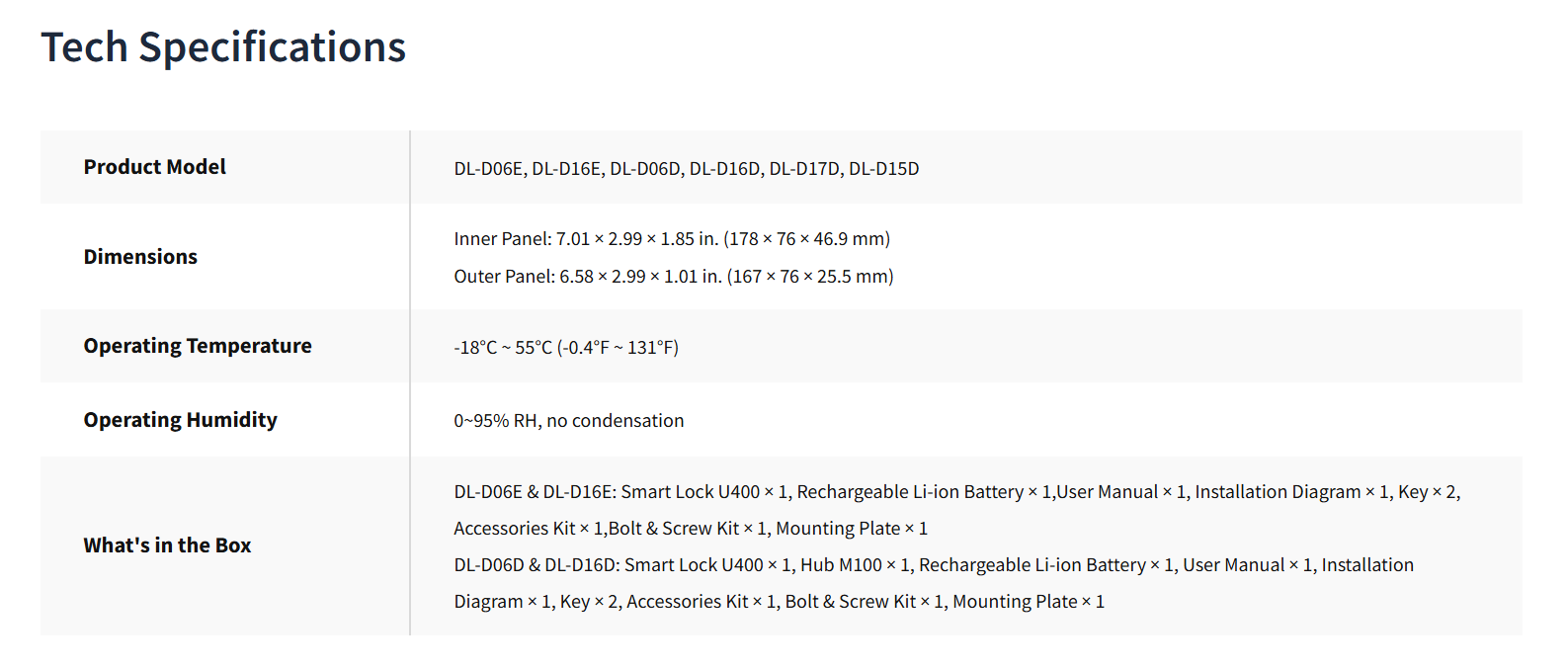Click the DL-D17D model name
The width and height of the screenshot is (1568, 670).
(x=804, y=169)
